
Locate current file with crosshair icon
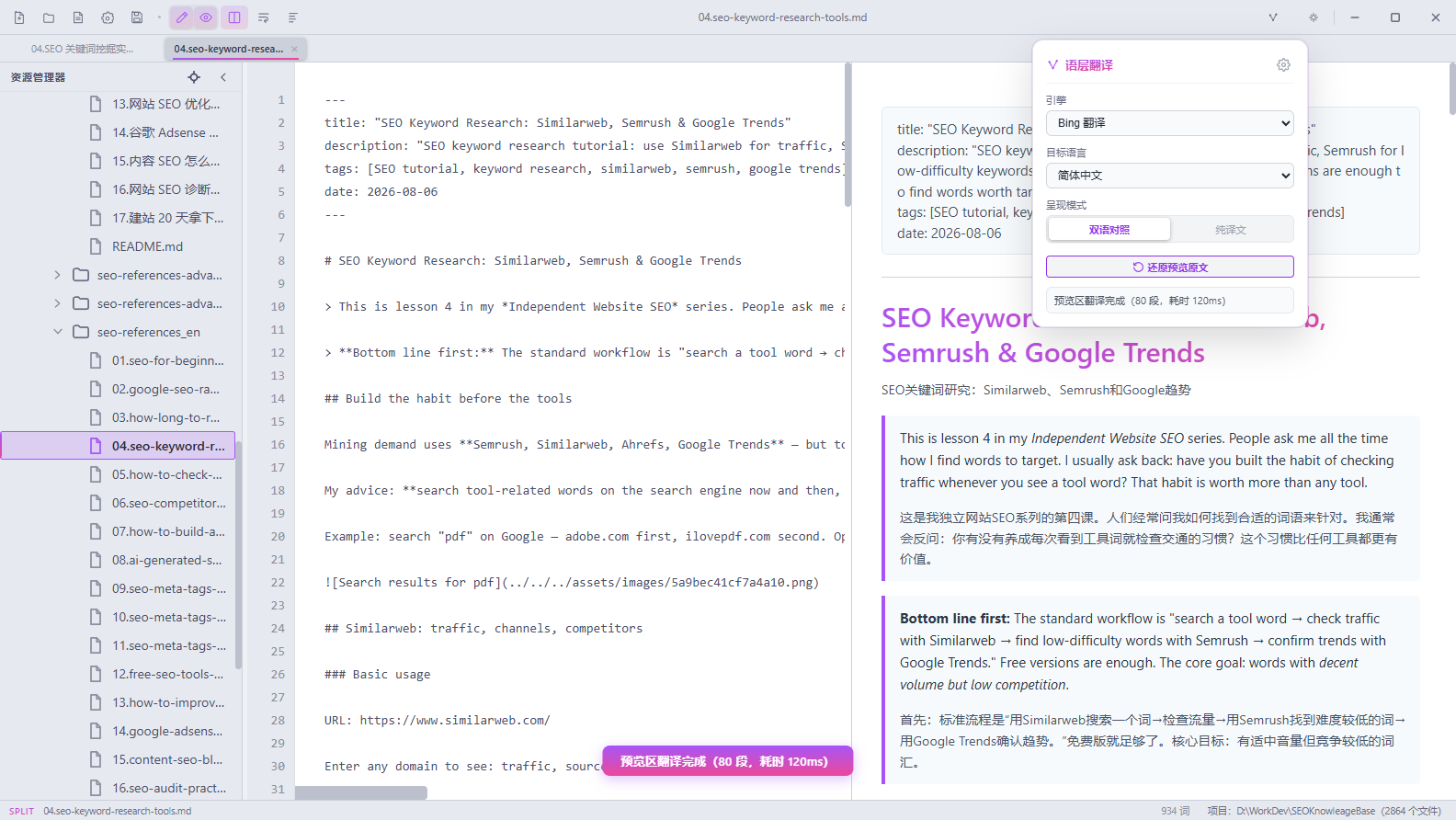[x=194, y=77]
